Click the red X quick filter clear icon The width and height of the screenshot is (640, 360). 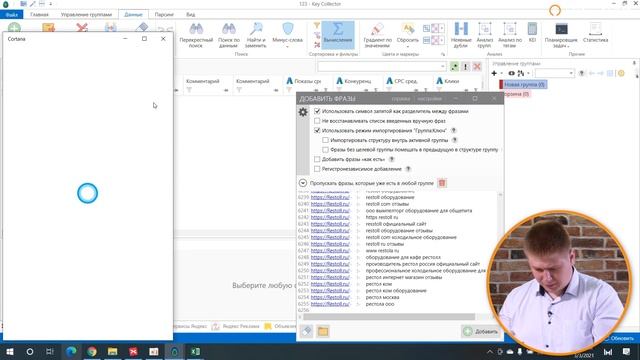pyautogui.click(x=477, y=67)
